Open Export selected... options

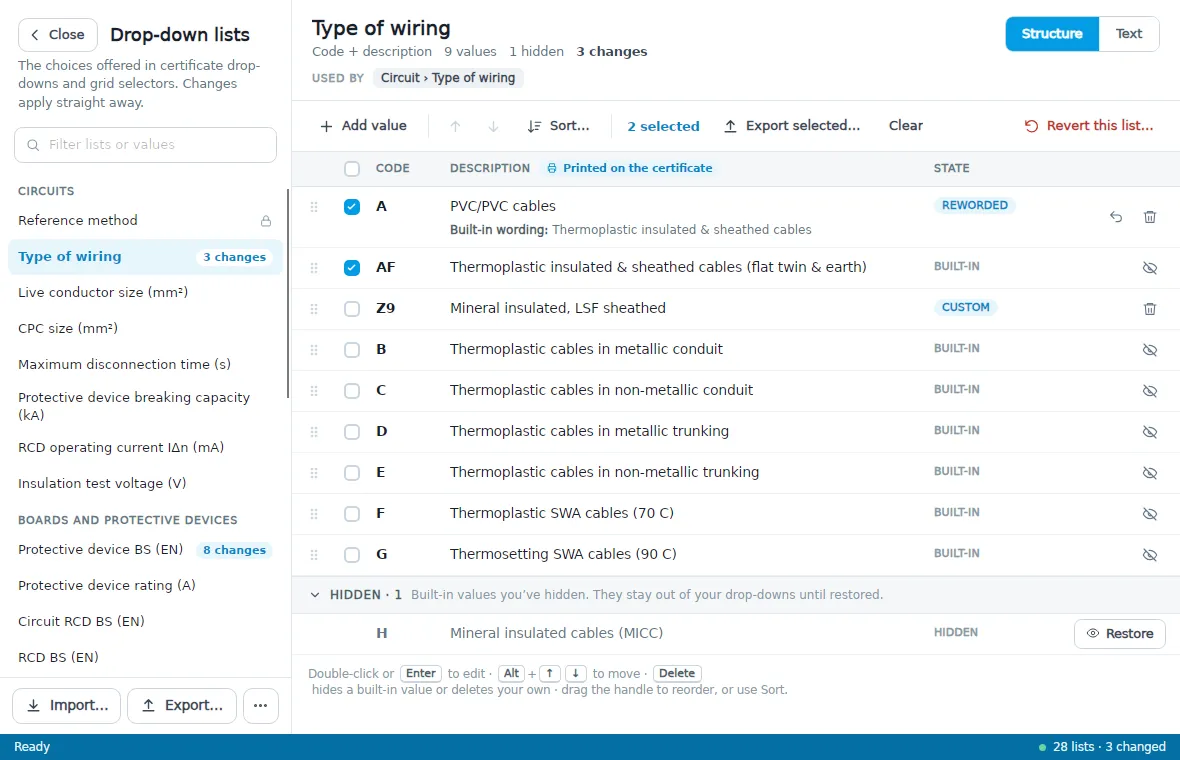pyautogui.click(x=792, y=126)
